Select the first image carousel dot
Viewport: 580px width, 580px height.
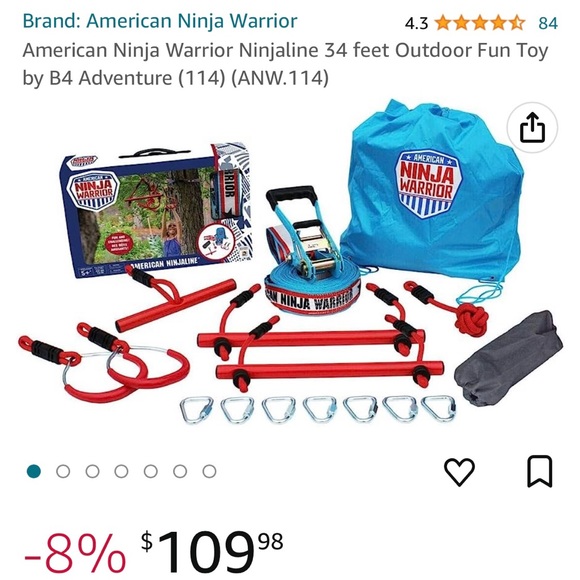coord(34,471)
